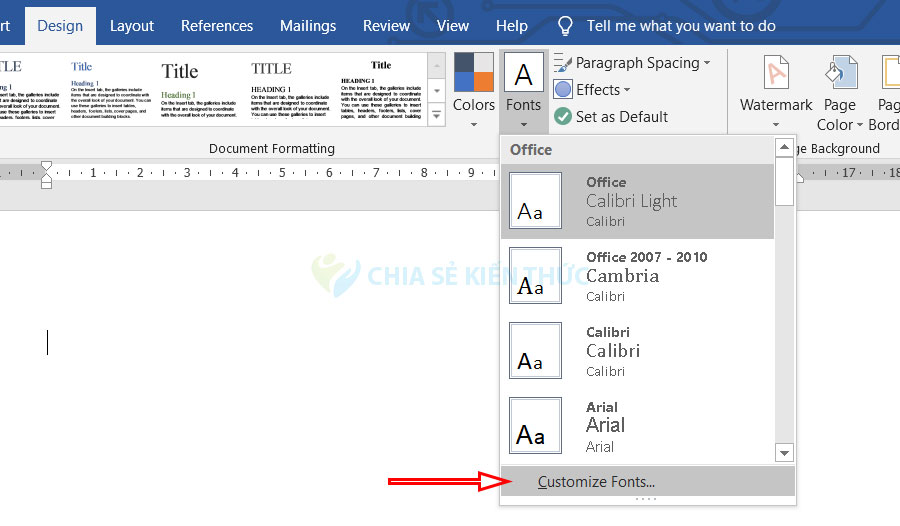Choose the Arial font theme

click(x=637, y=426)
